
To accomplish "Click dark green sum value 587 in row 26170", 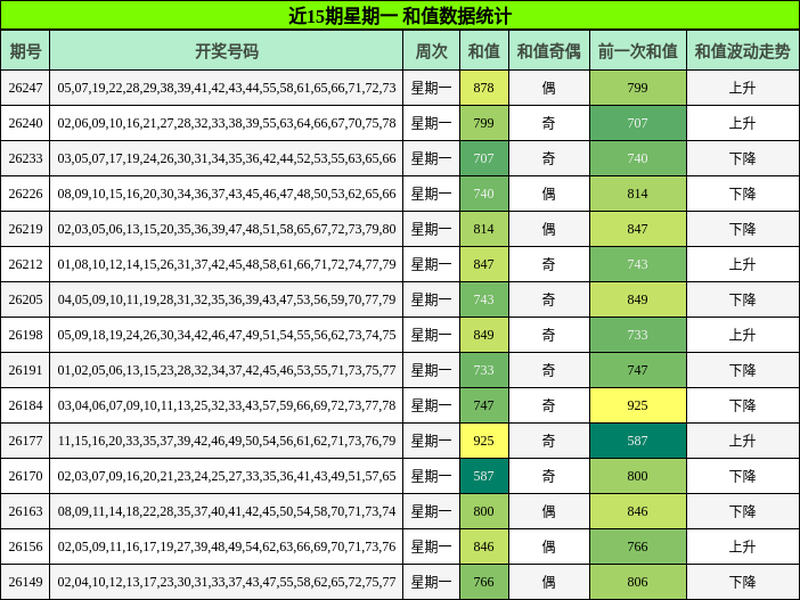I will tap(484, 476).
